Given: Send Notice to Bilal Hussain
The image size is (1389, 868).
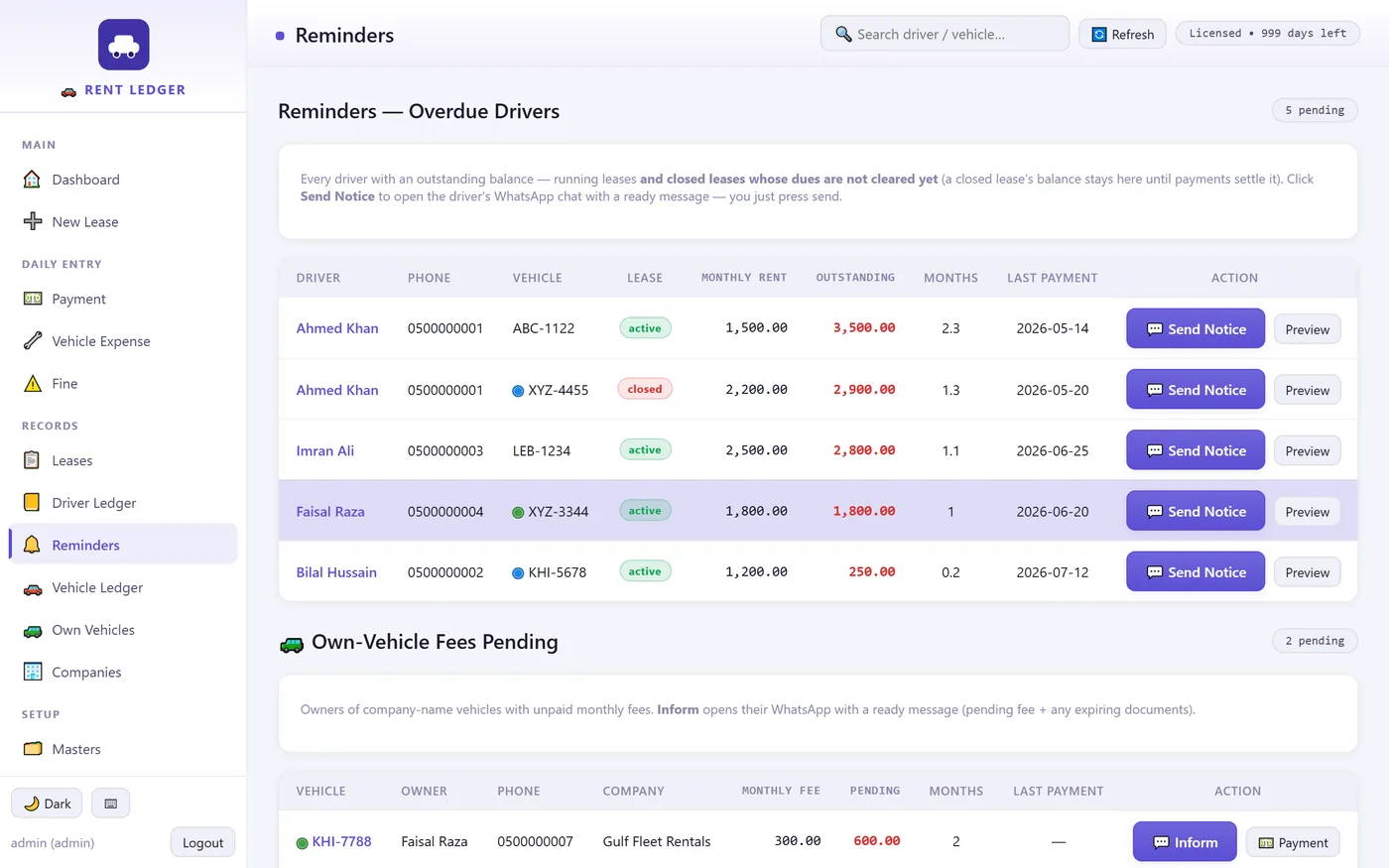Looking at the screenshot, I should point(1196,571).
